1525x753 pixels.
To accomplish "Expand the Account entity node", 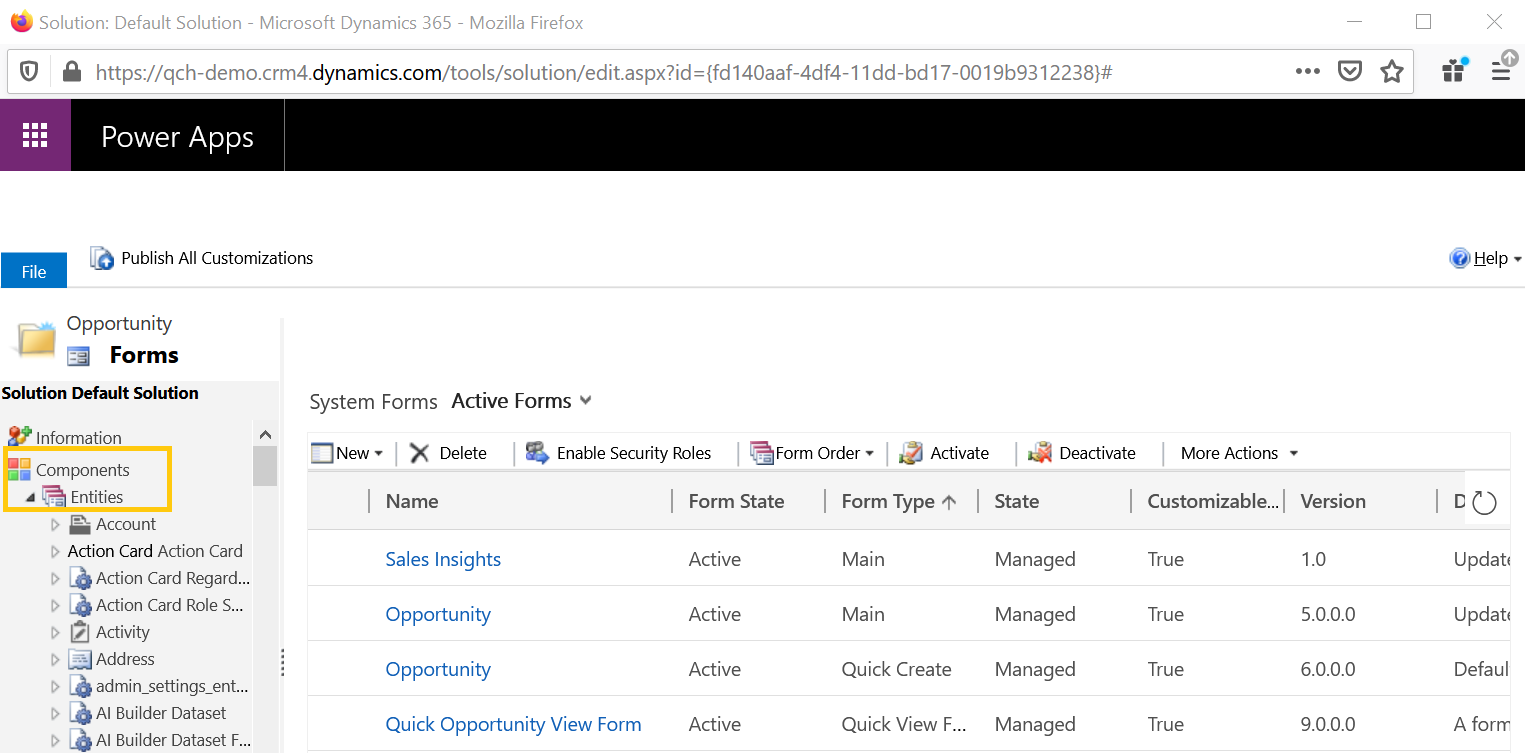I will click(x=55, y=524).
